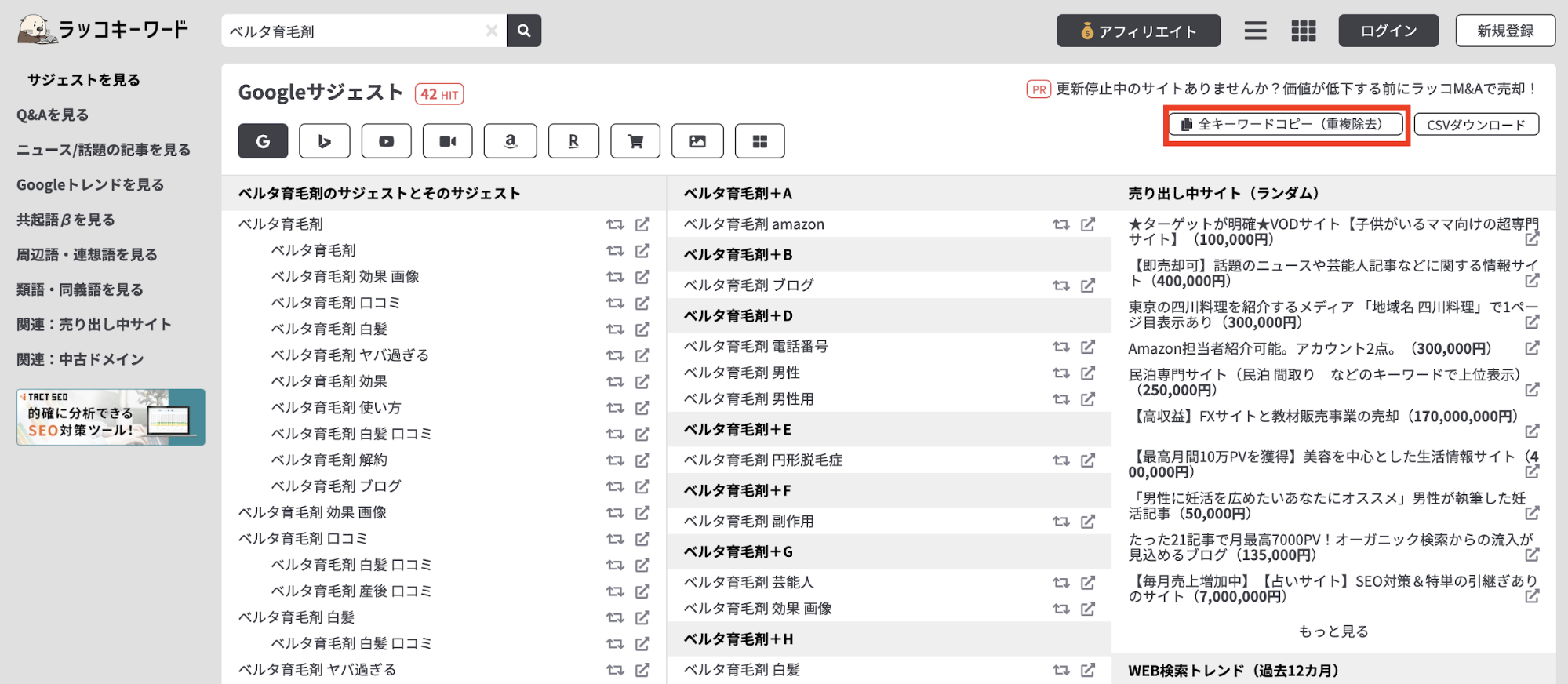The image size is (1568, 684).
Task: Click keyword ベルタ育毛剤 ヤバ過ぎる at list bottom
Action: (x=318, y=670)
